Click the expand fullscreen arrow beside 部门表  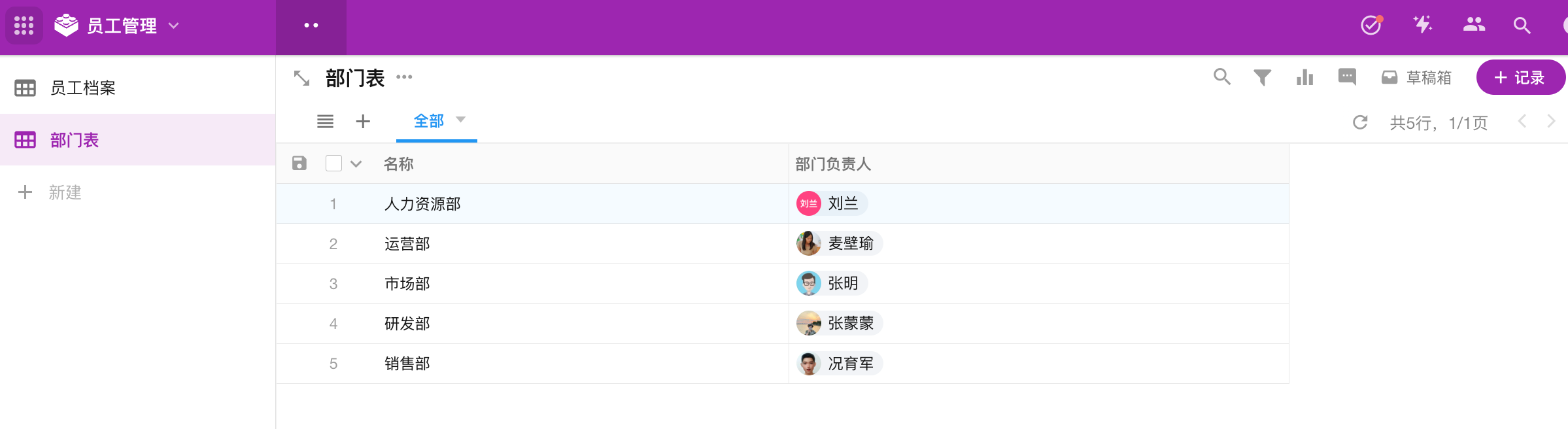301,78
